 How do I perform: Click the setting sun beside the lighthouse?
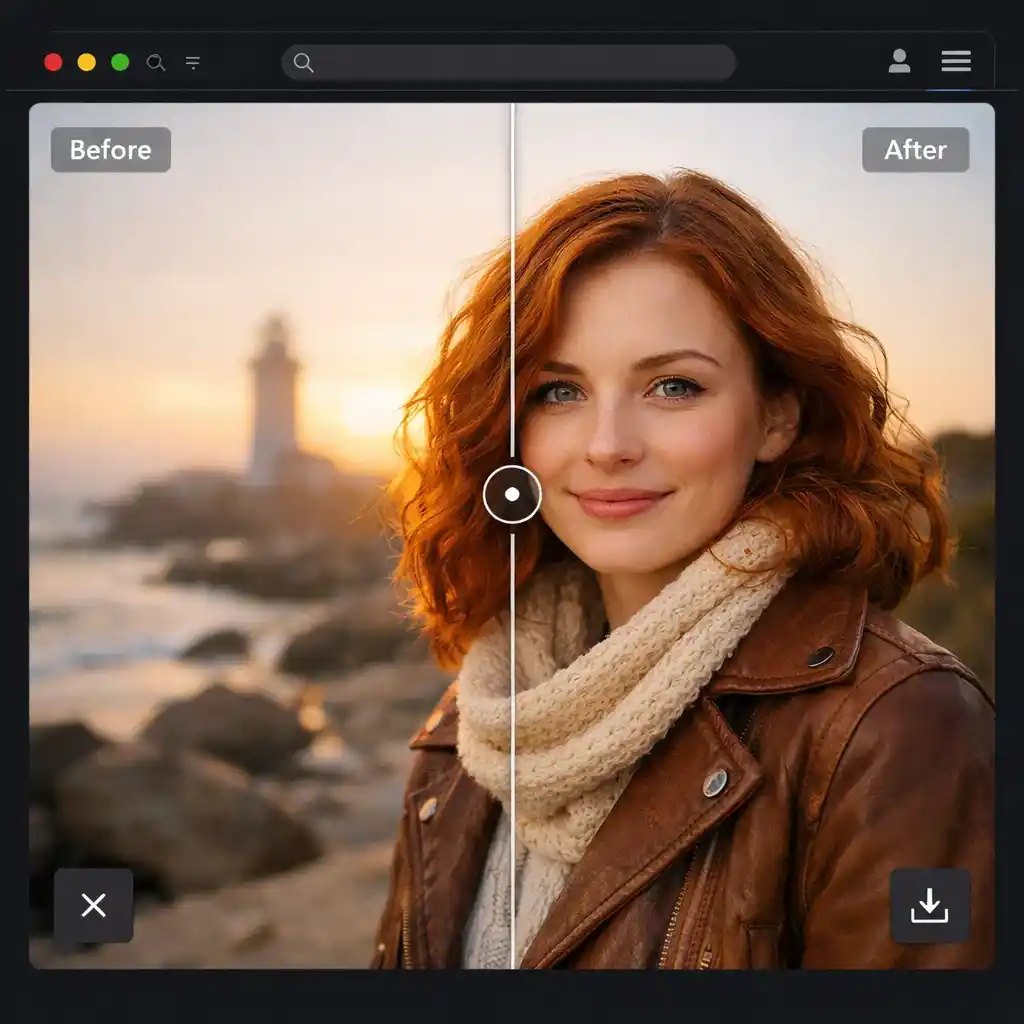coord(373,408)
